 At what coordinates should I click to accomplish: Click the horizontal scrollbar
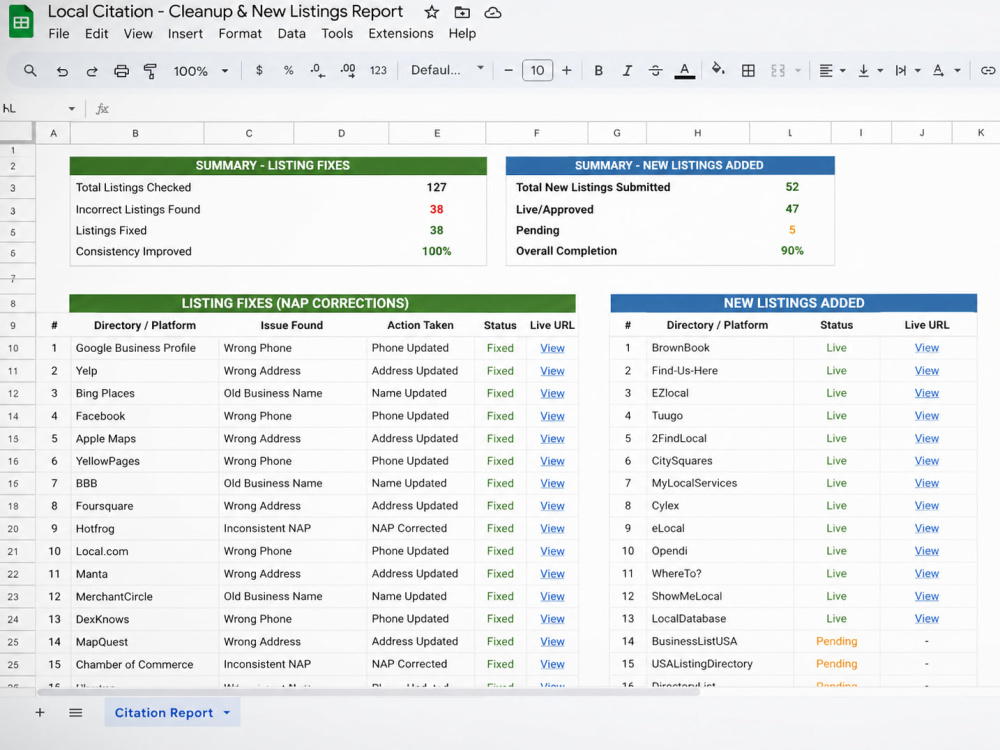click(x=369, y=692)
